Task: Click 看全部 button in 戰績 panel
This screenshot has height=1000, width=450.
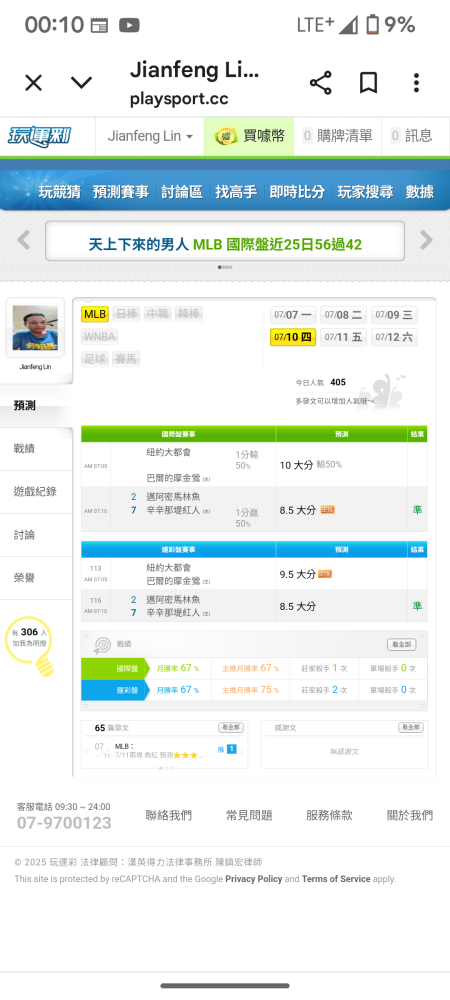Action: click(402, 645)
